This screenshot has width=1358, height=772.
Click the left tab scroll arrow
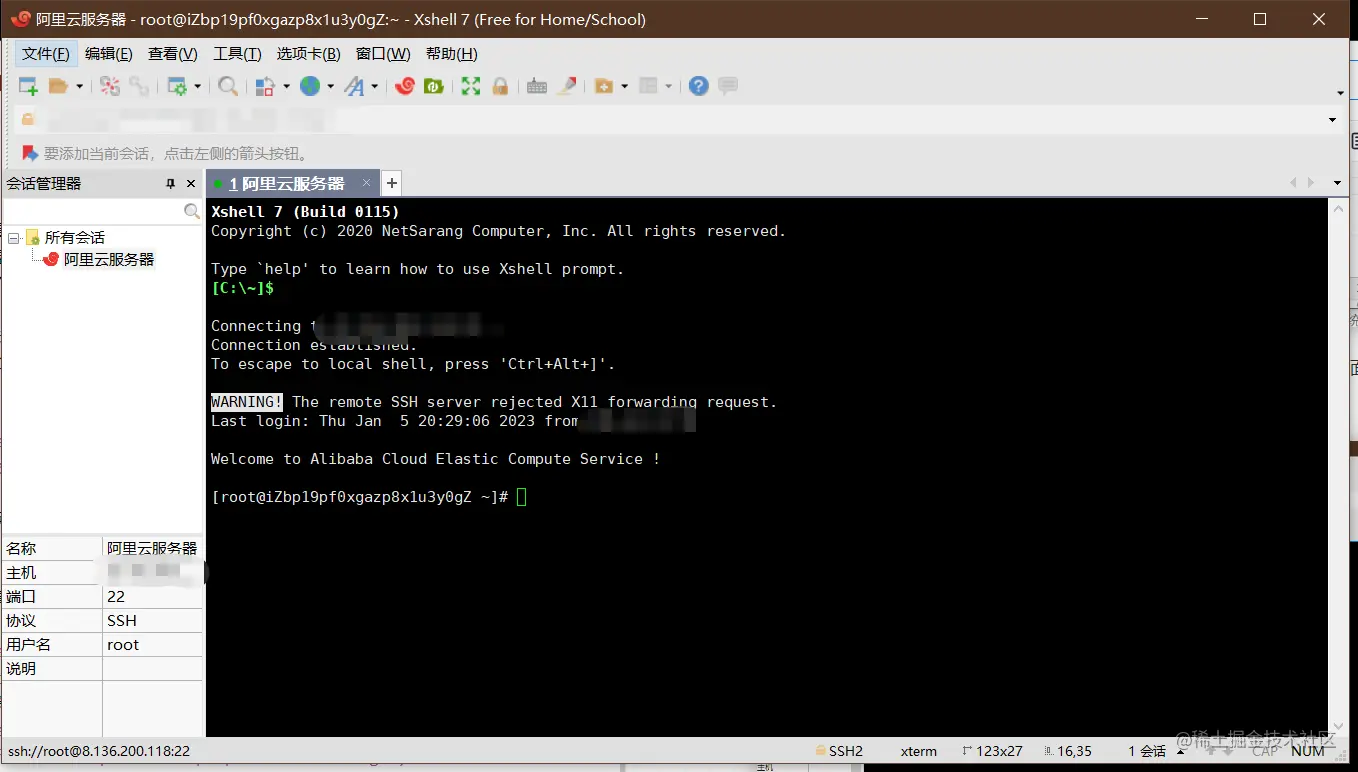pos(1294,183)
